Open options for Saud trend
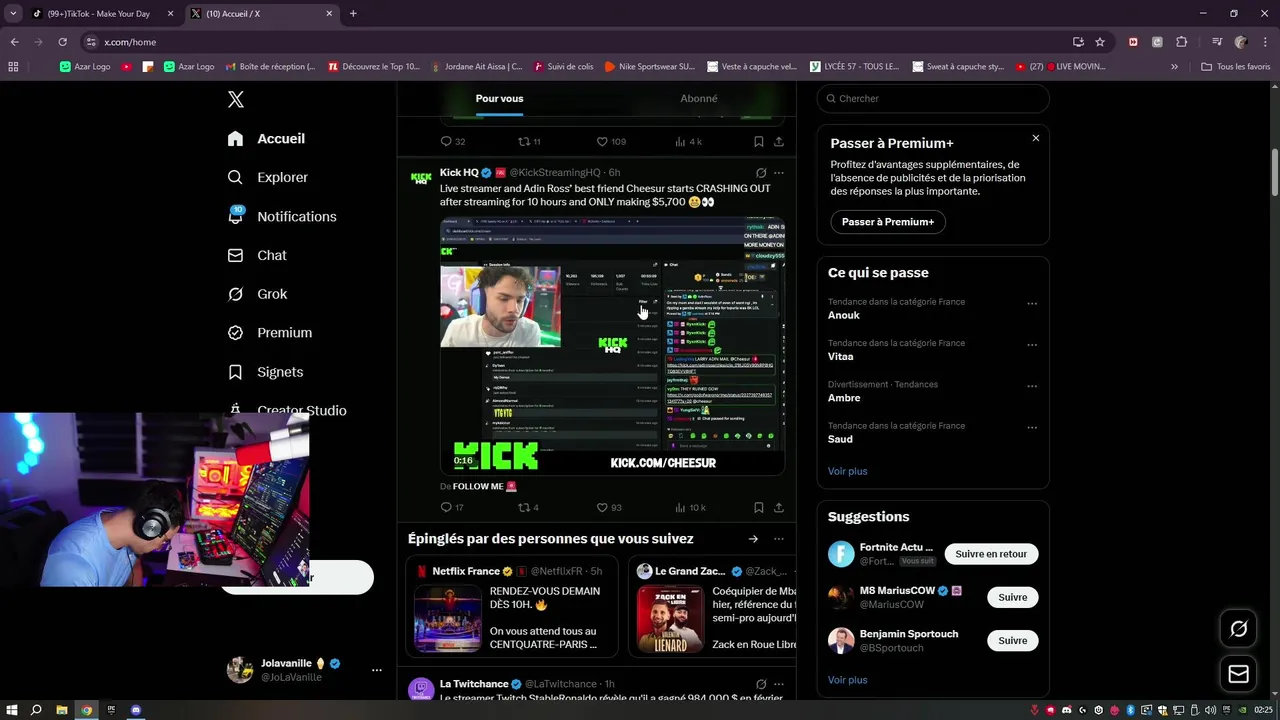The height and width of the screenshot is (720, 1280). pos(1032,428)
